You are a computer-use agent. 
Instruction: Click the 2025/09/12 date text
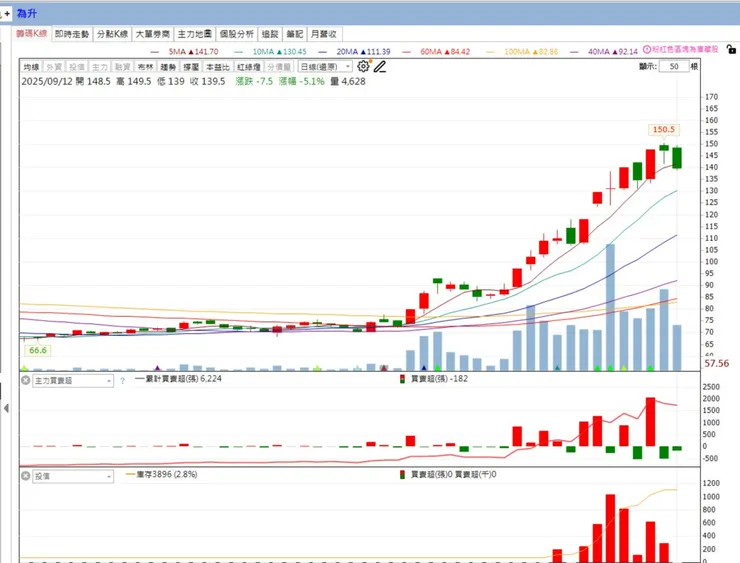[47, 81]
